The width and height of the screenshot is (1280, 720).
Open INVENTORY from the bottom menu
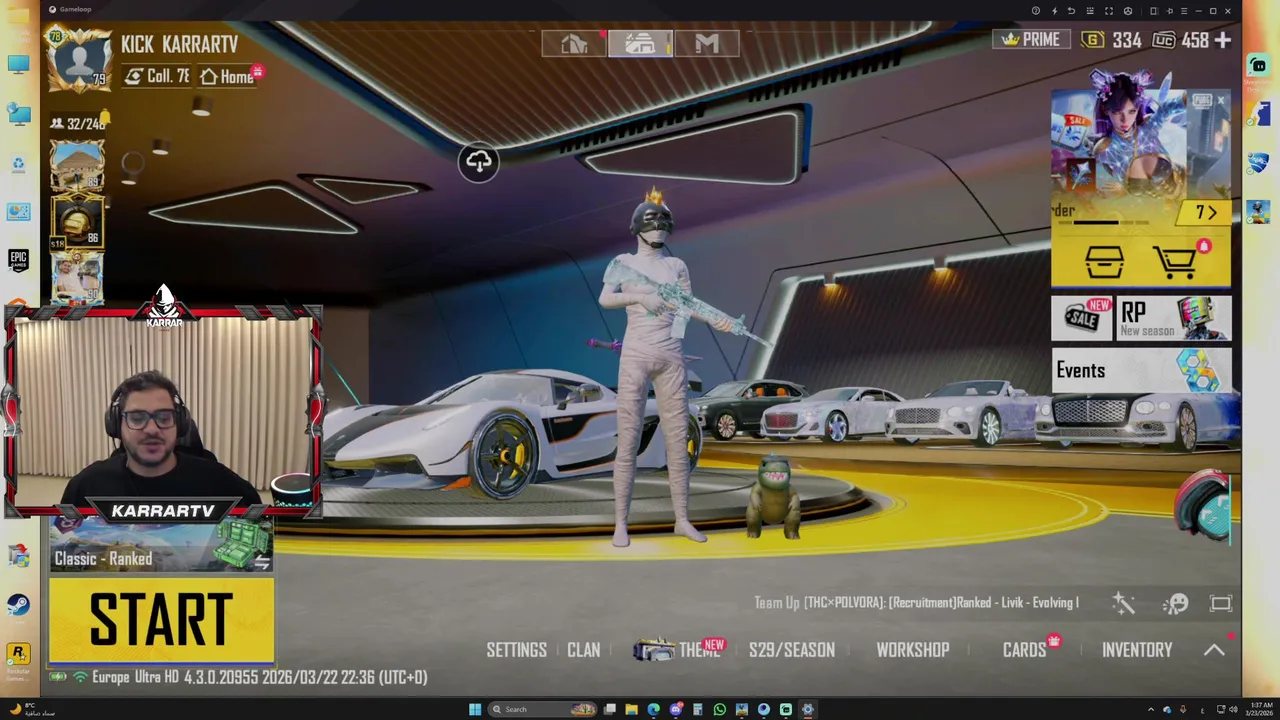coord(1136,650)
